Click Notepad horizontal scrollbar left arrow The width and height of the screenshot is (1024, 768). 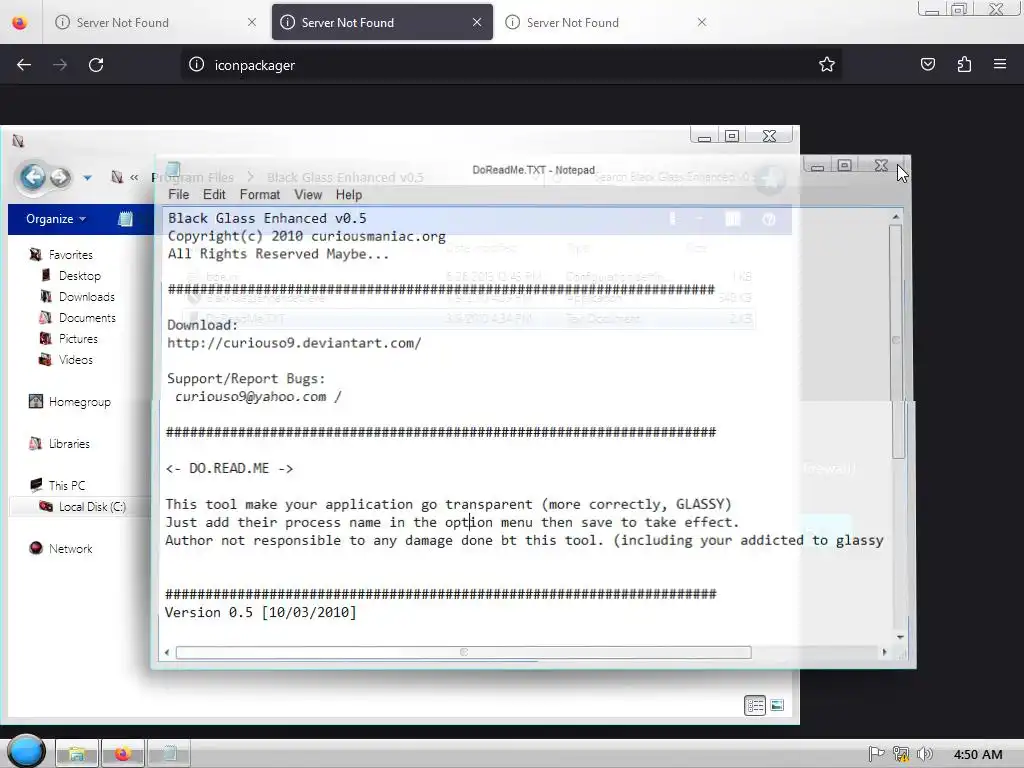tap(167, 652)
